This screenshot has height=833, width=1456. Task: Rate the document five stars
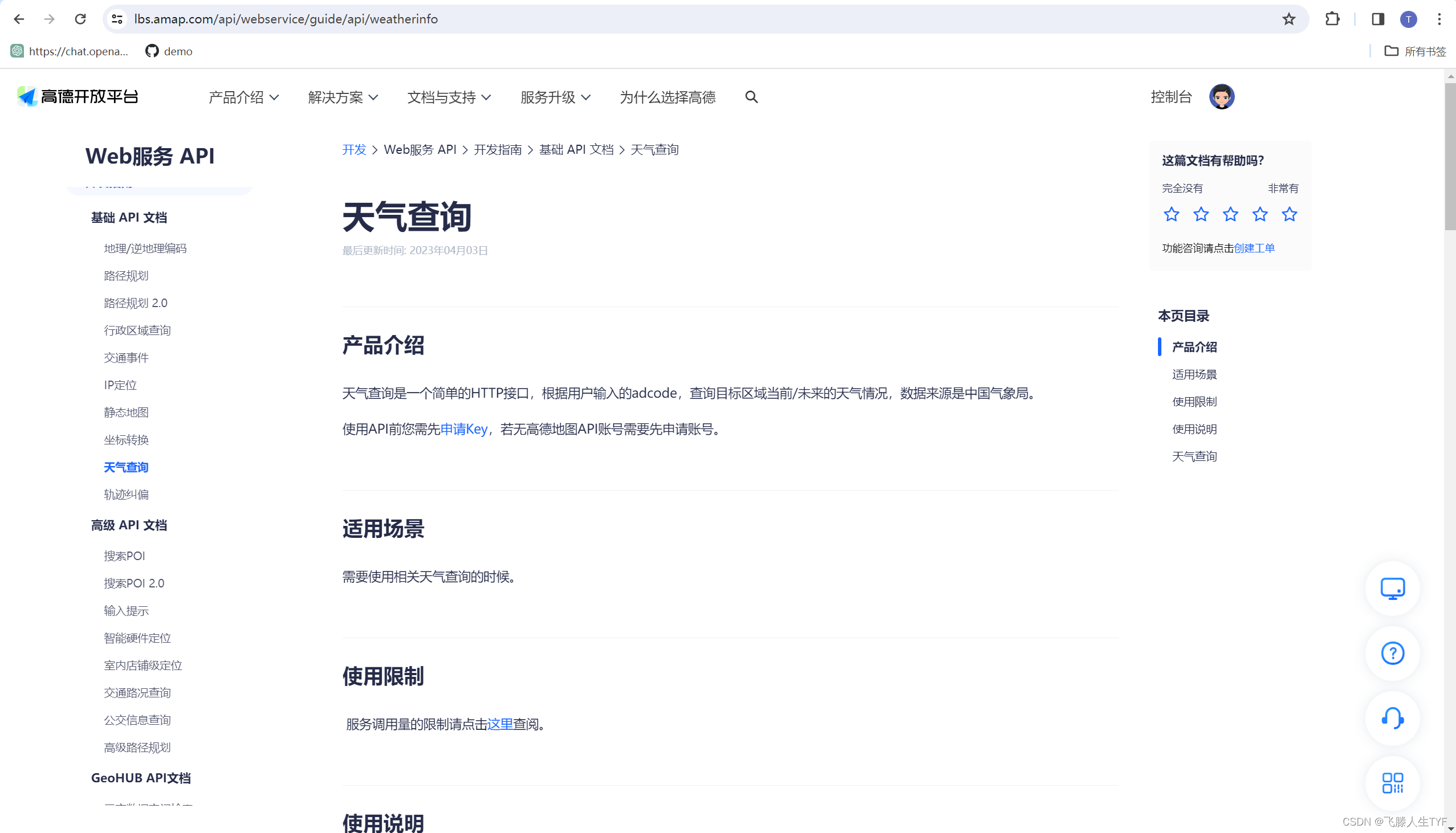coord(1289,215)
